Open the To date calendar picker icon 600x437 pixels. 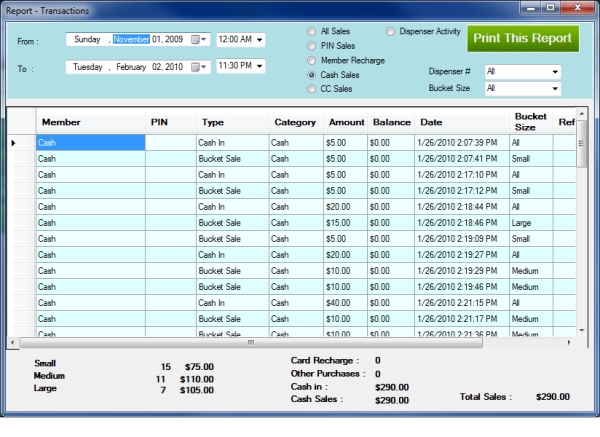tap(197, 67)
